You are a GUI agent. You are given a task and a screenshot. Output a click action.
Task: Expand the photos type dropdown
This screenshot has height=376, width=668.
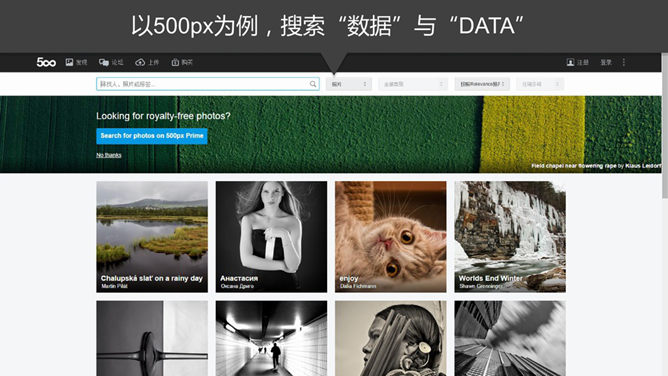348,84
